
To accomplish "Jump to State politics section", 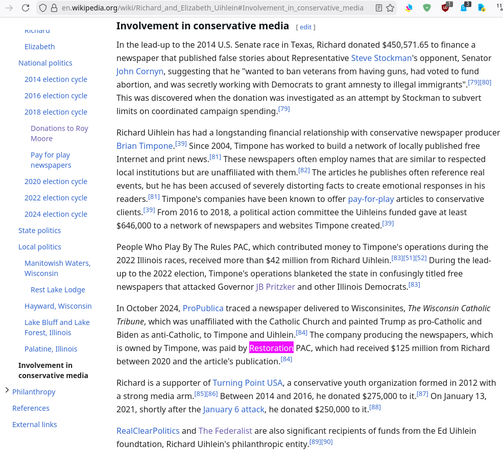I will tap(40, 230).
